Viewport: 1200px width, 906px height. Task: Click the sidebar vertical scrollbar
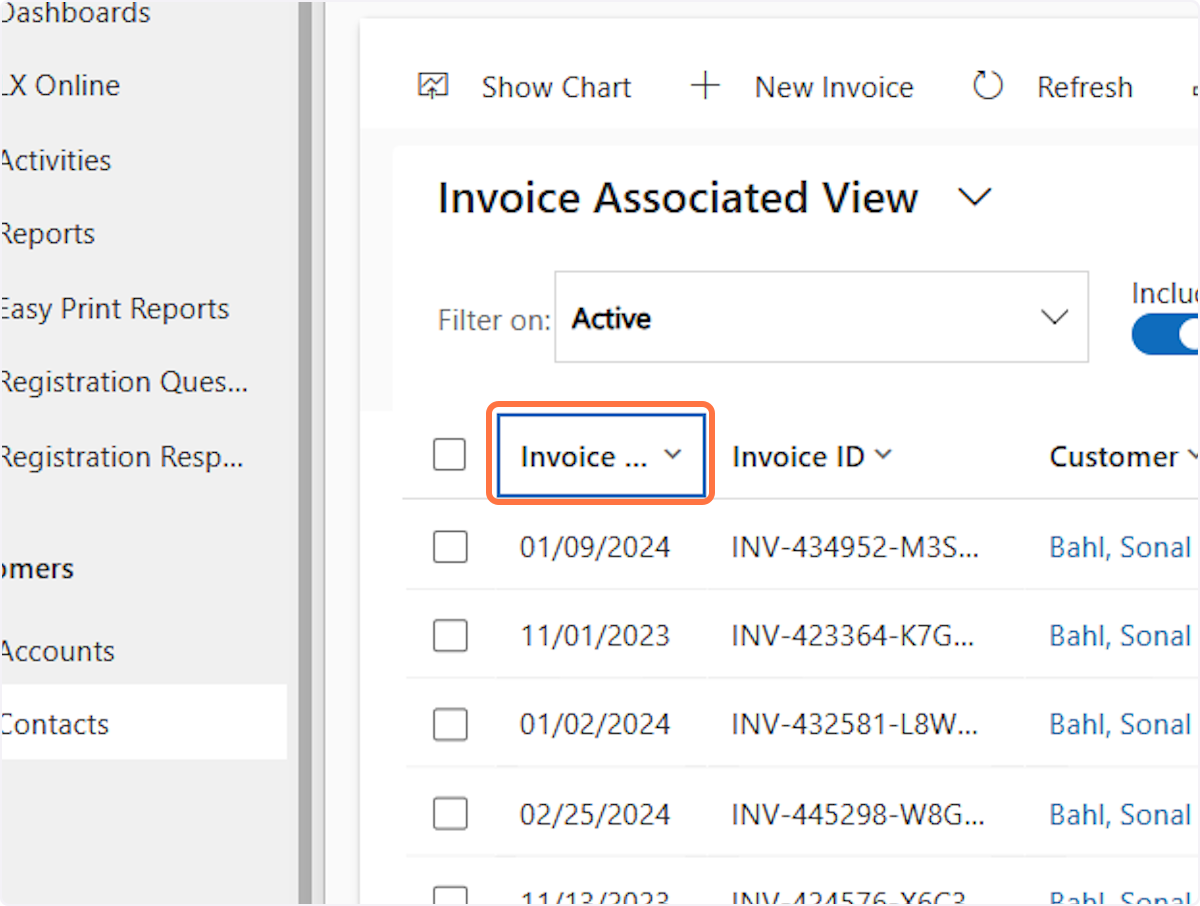coord(305,453)
